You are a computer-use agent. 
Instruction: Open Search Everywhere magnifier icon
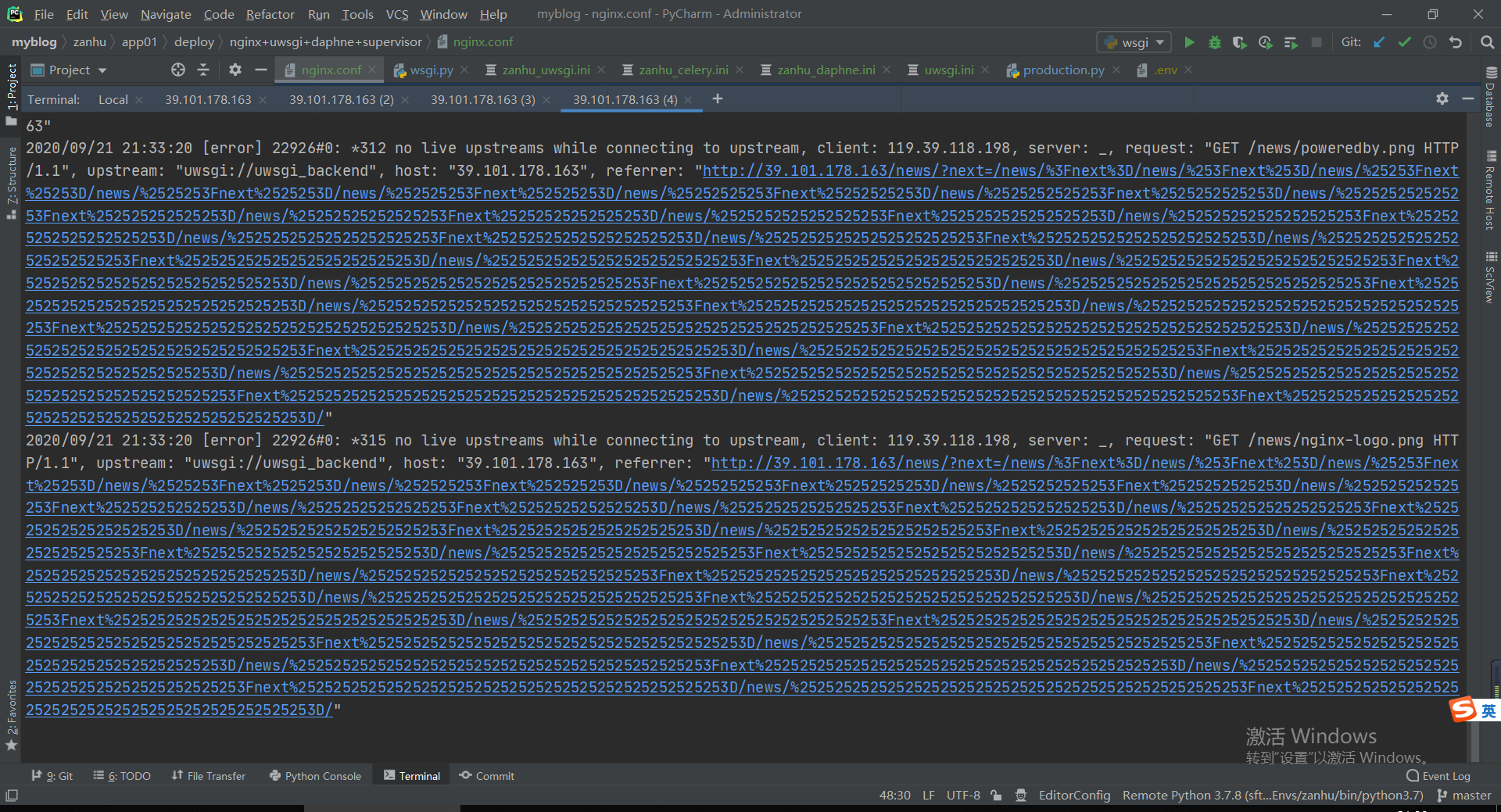pos(1487,42)
